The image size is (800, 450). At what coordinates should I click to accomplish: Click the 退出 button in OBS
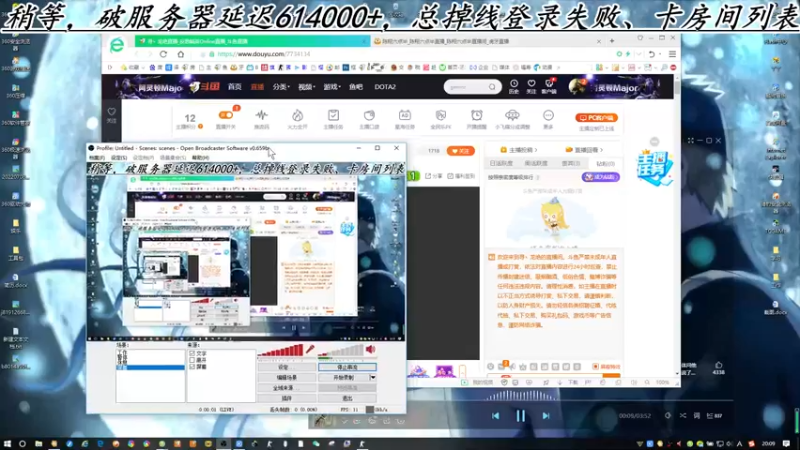point(347,398)
